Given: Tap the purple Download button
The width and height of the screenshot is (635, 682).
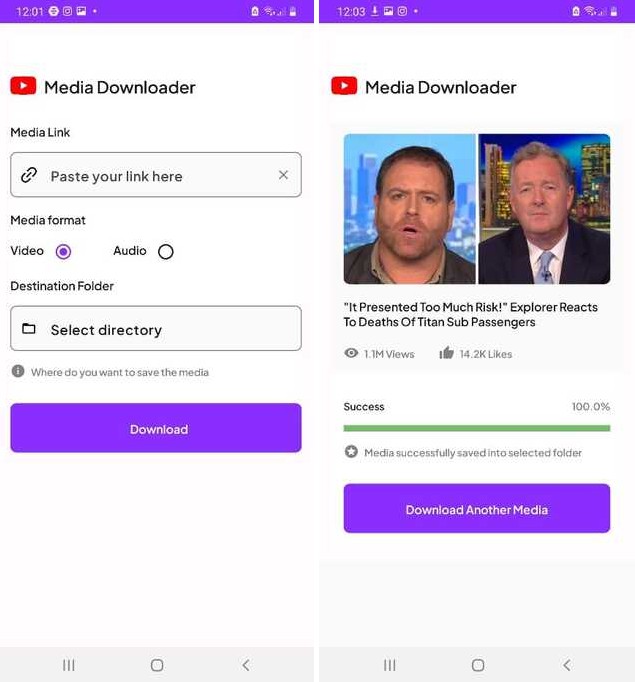Looking at the screenshot, I should [156, 428].
